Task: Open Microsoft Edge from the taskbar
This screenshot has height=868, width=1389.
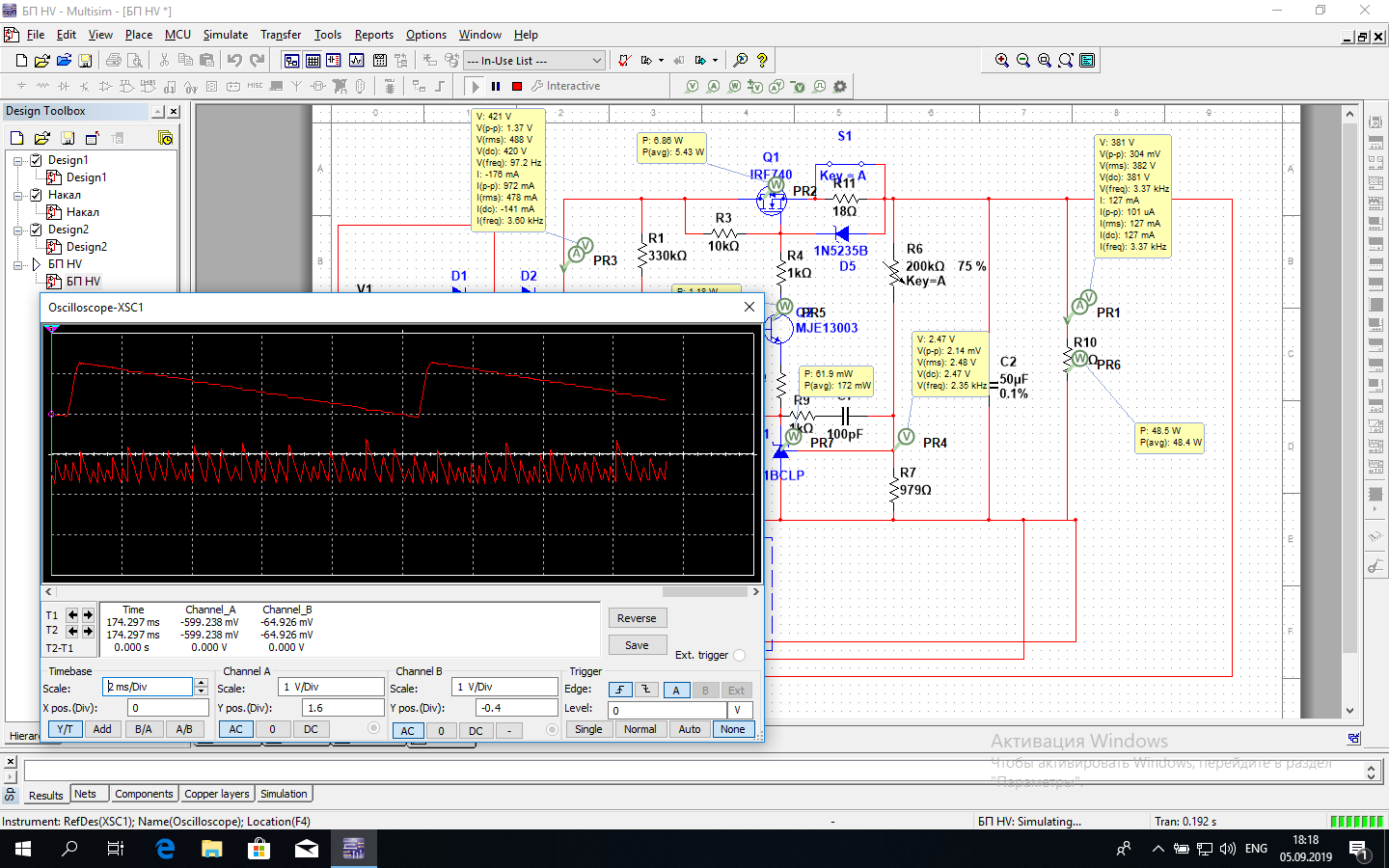Action: tap(165, 849)
